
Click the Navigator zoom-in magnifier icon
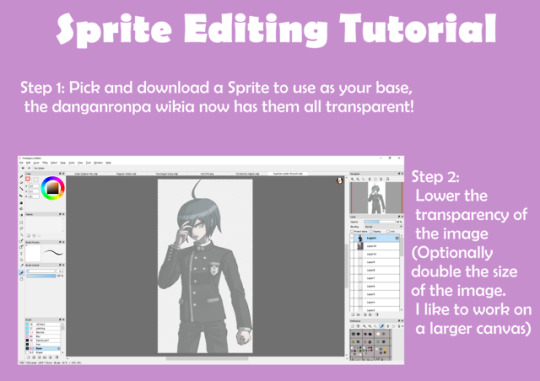[352, 179]
